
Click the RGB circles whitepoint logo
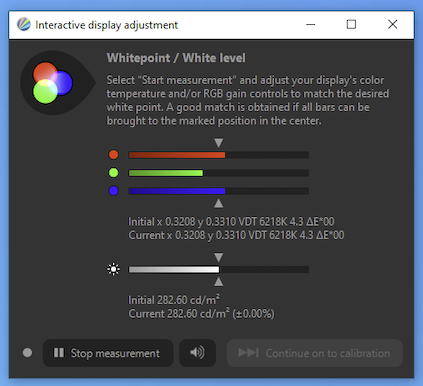[57, 82]
